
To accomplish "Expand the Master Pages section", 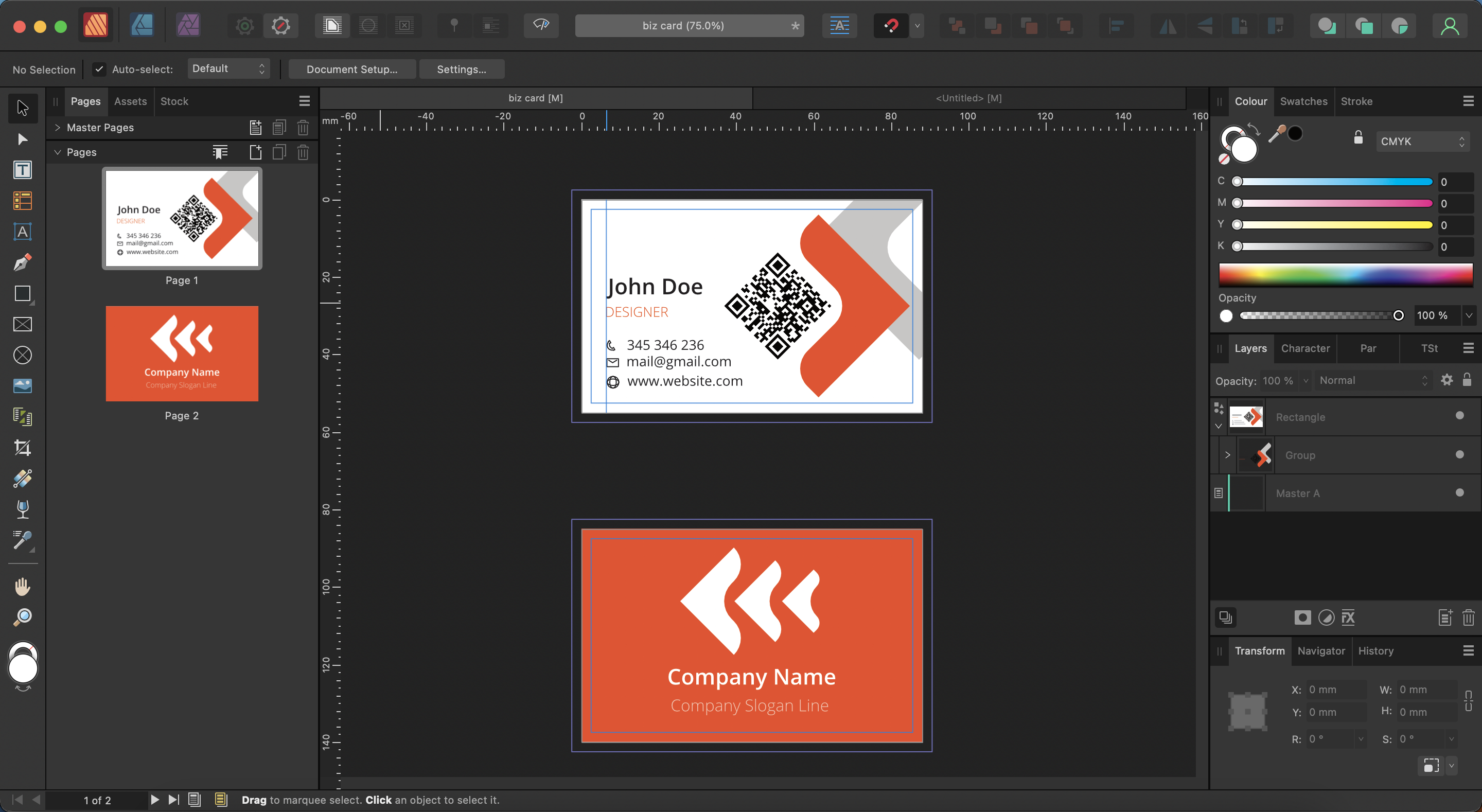I will click(x=58, y=127).
